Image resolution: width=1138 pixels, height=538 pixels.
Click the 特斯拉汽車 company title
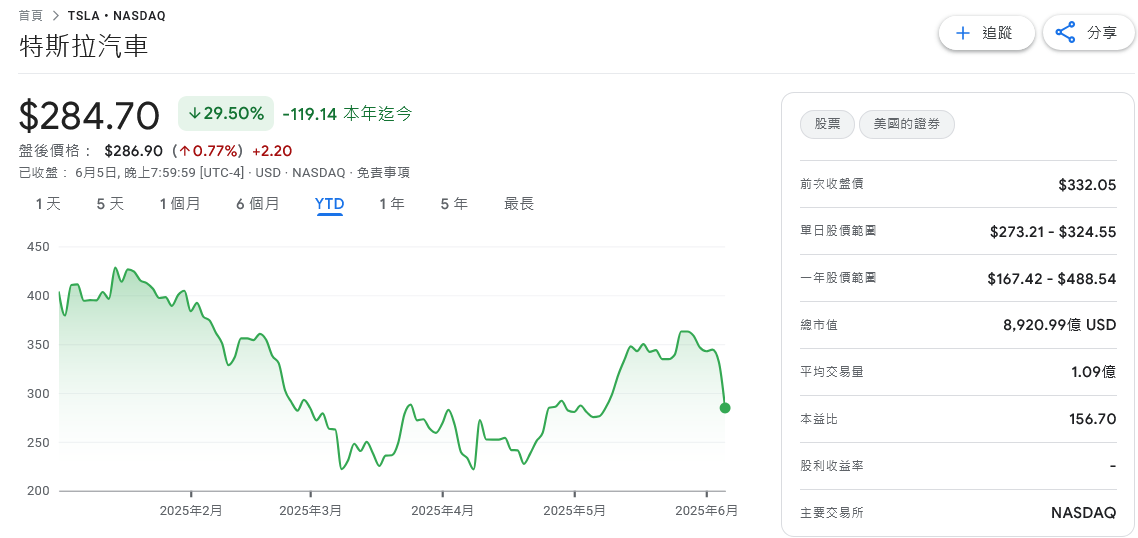click(83, 47)
